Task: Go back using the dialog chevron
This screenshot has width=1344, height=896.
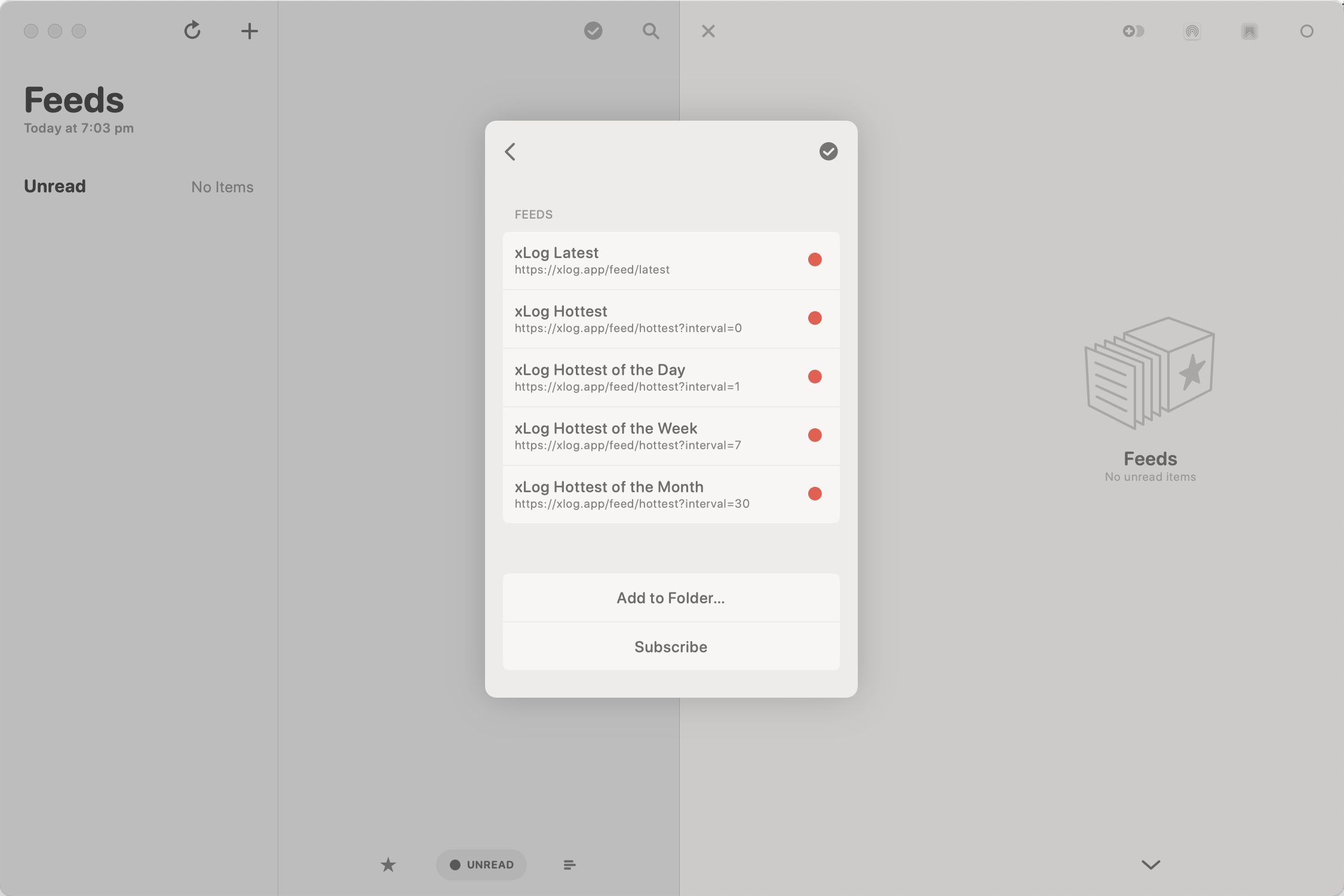Action: pos(510,151)
